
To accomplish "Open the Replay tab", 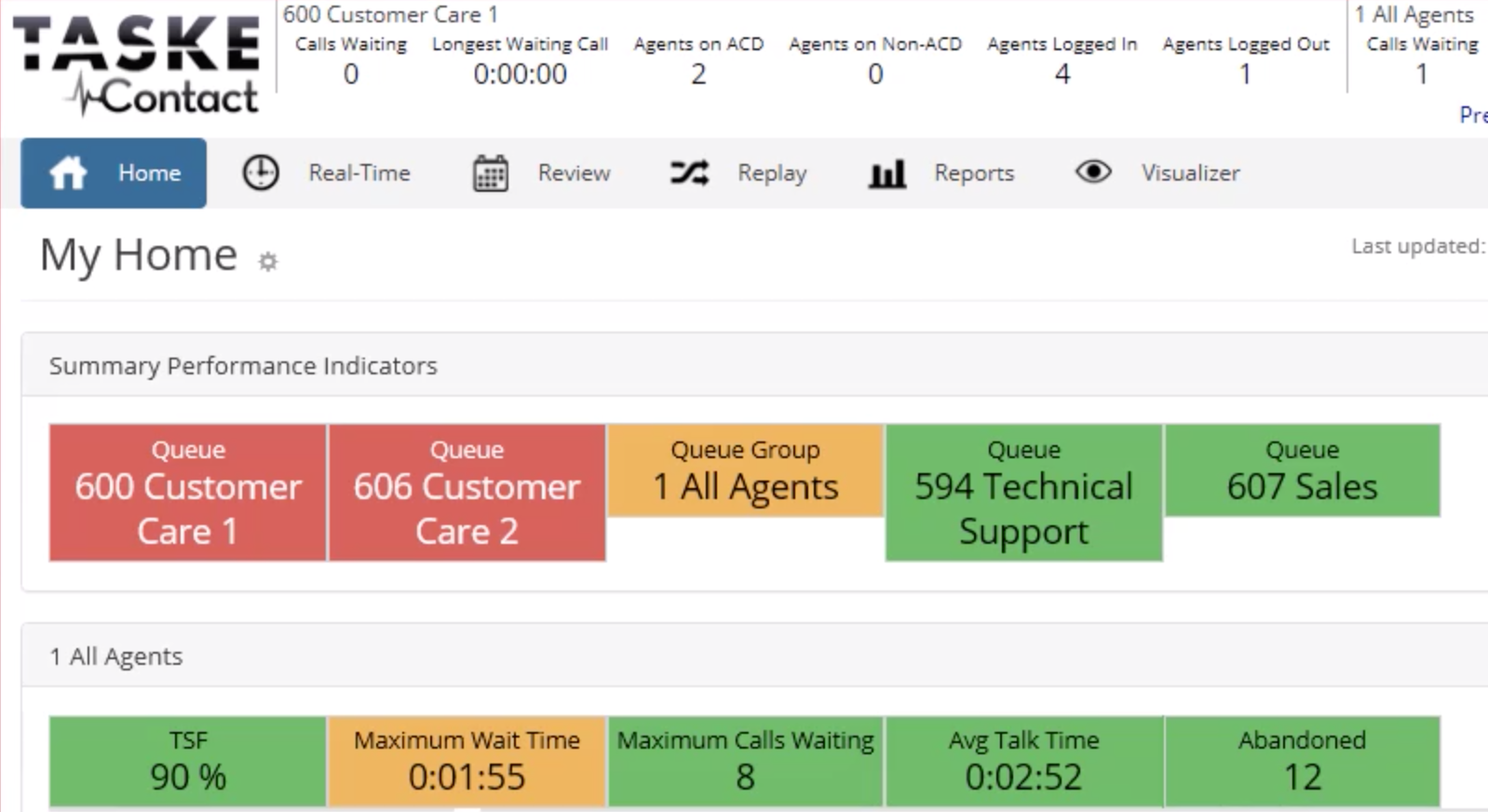I will pos(738,173).
